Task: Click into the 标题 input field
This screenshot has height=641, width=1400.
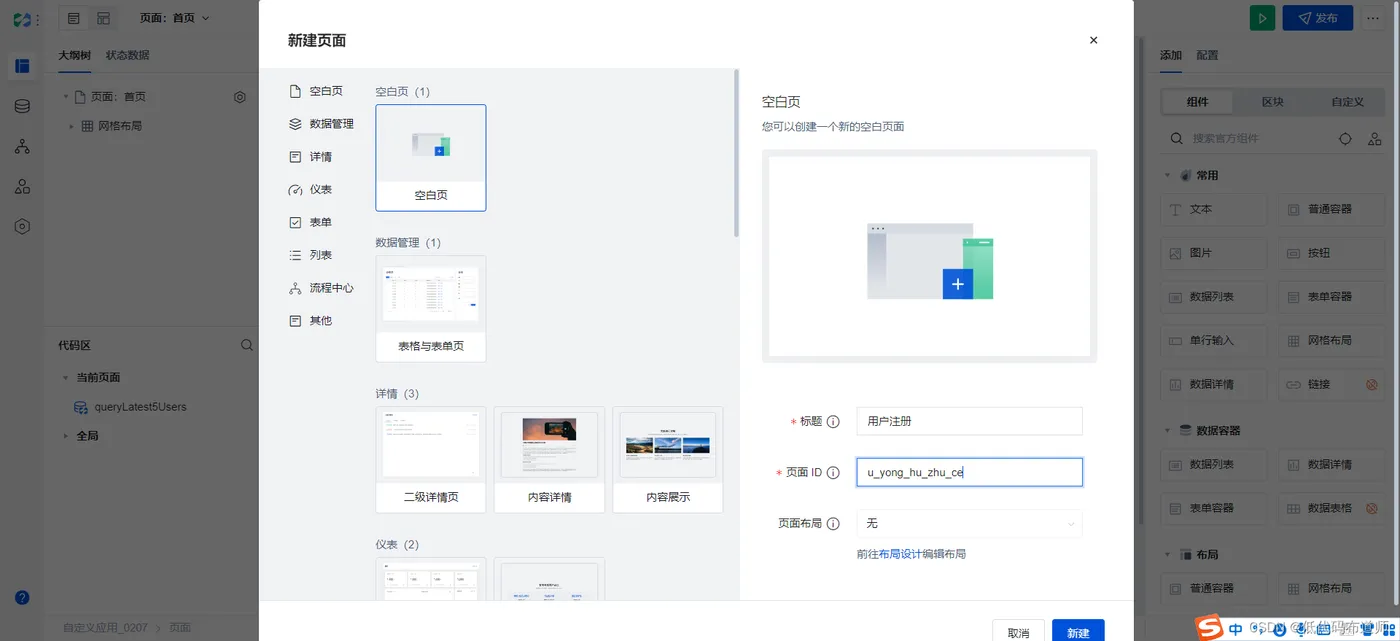Action: pyautogui.click(x=969, y=421)
